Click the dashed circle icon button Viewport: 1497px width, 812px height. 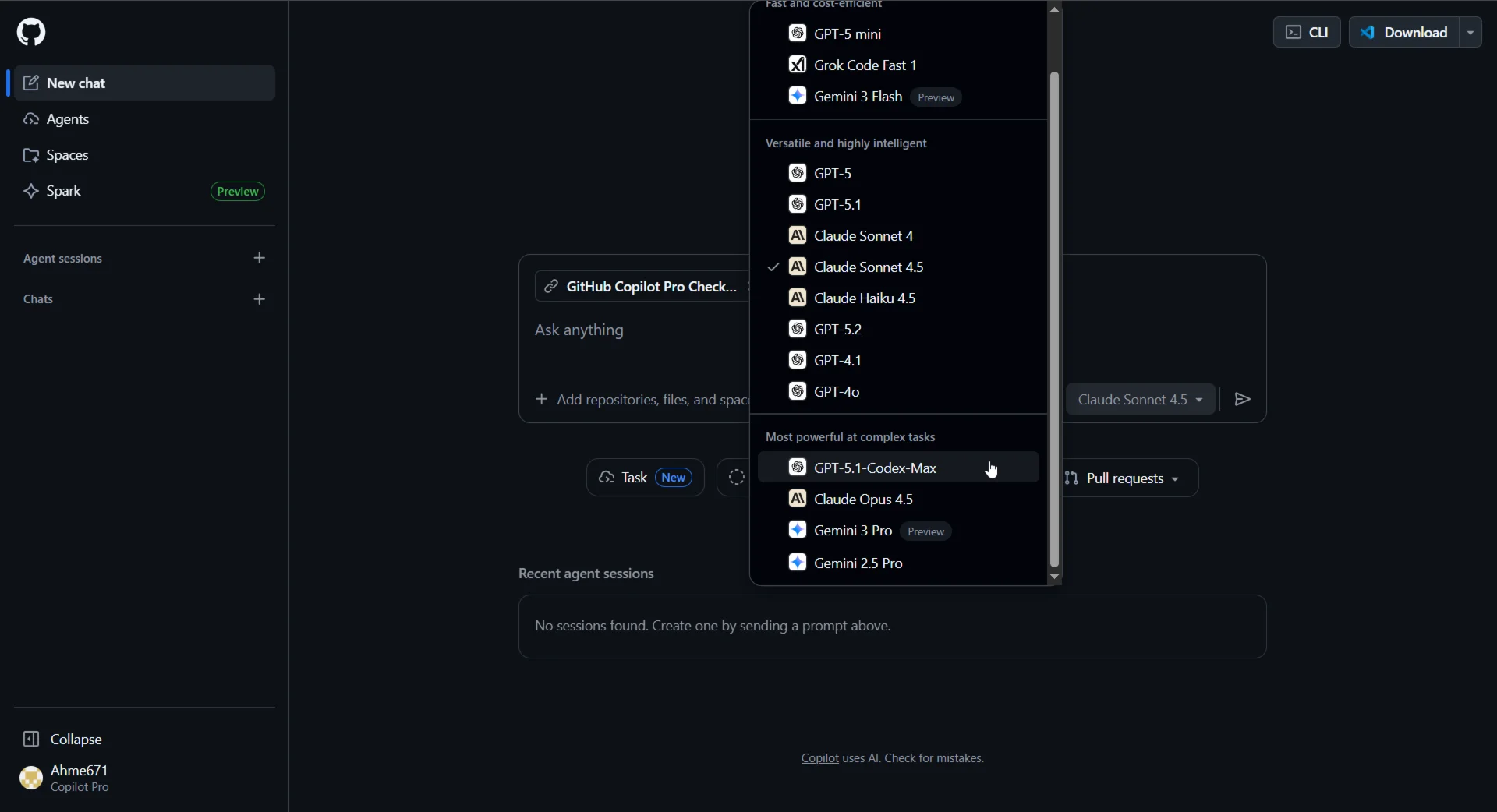click(x=737, y=477)
